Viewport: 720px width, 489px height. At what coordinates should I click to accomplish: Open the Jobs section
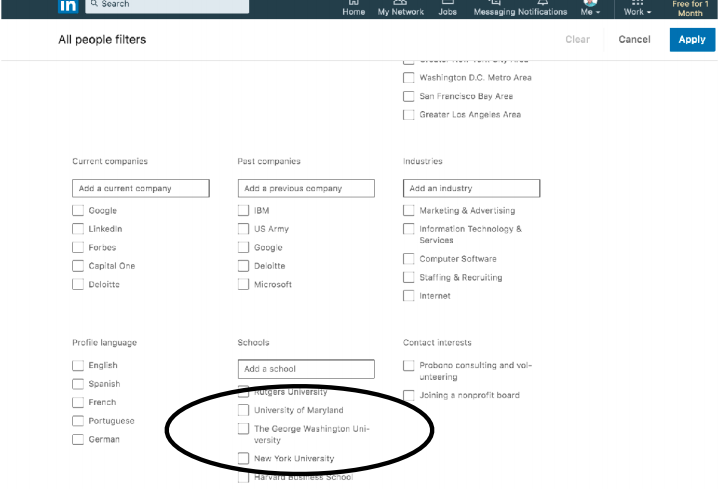(x=447, y=8)
